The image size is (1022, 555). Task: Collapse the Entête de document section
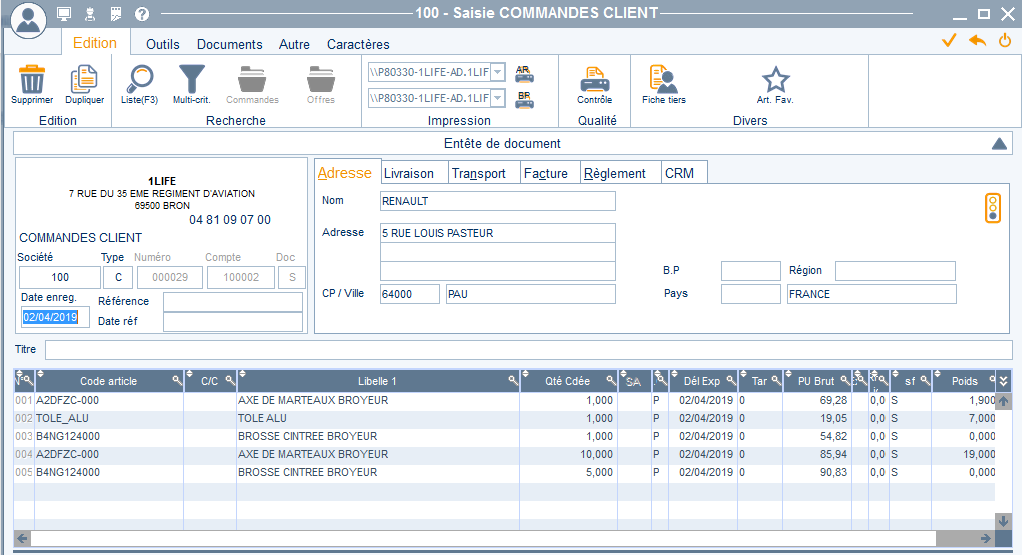coord(999,144)
